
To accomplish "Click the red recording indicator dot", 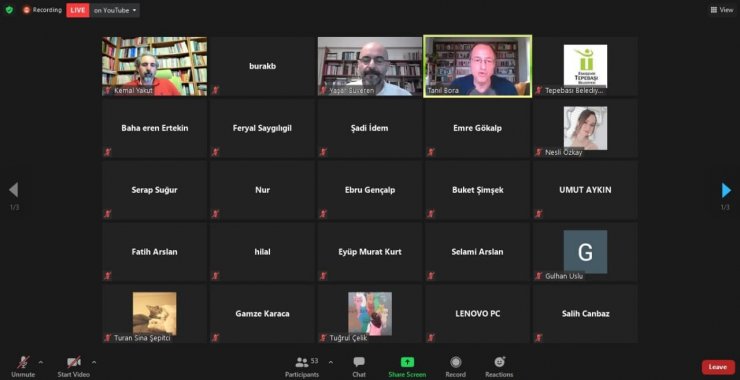I will (x=26, y=10).
